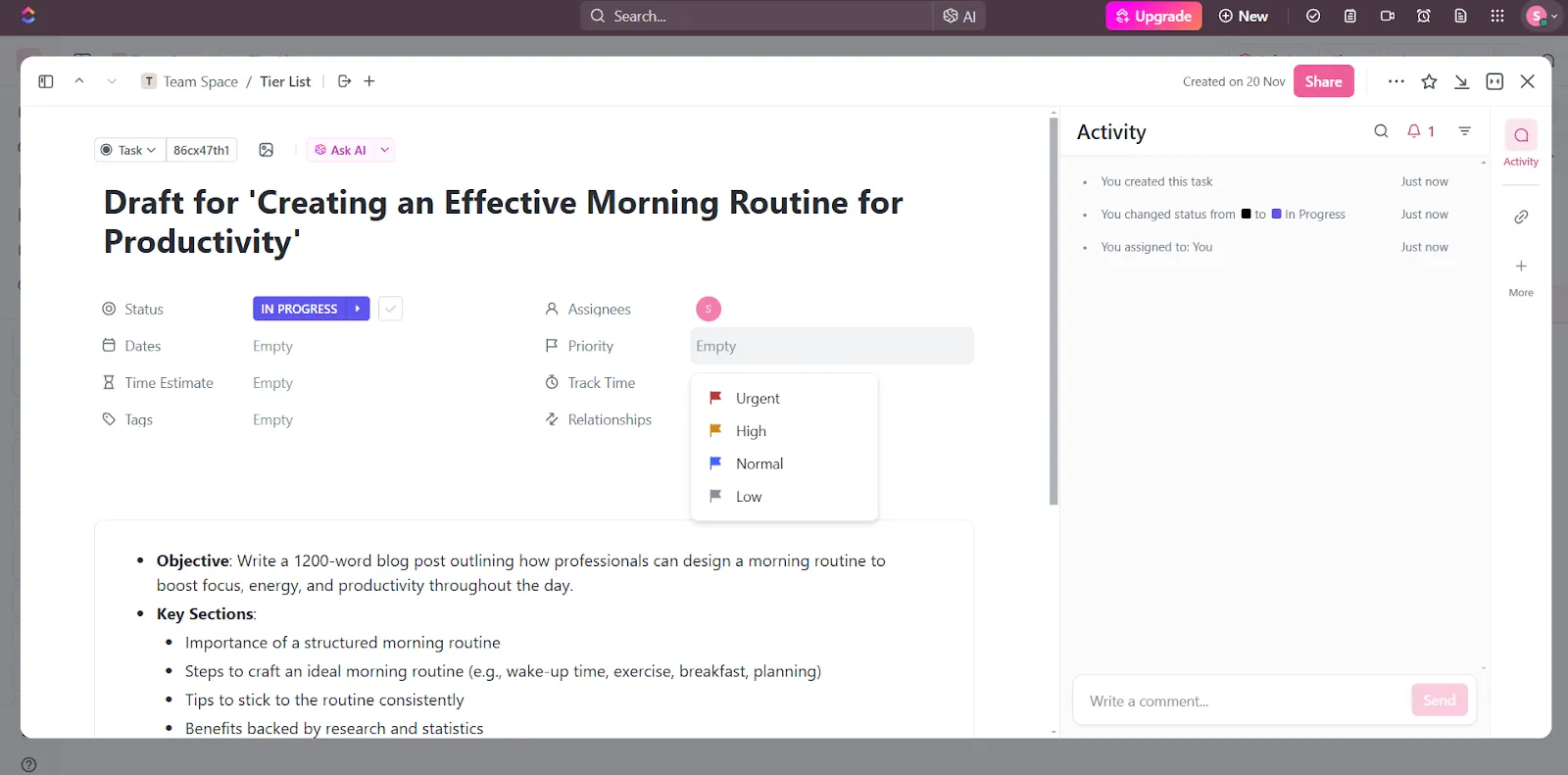Screen dimensions: 1568x775
Task: Open the quick action checkmark icon in top bar
Action: point(1313,16)
